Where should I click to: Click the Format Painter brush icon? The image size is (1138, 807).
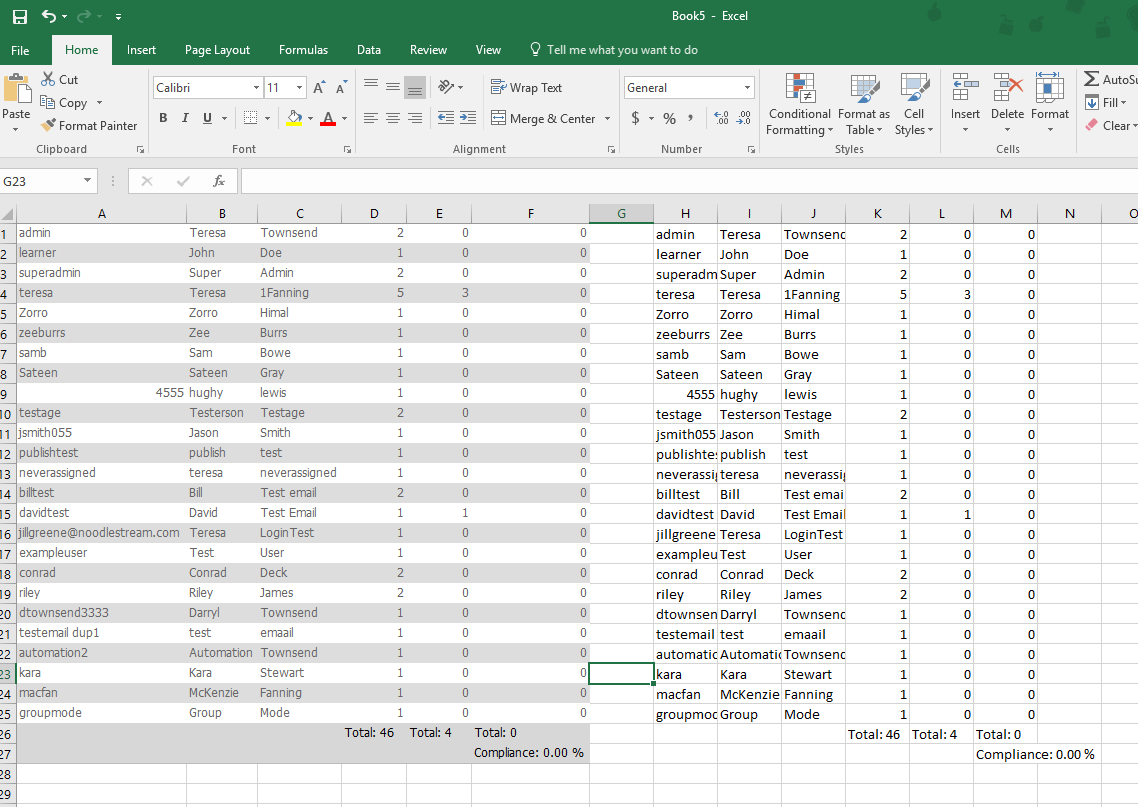48,126
